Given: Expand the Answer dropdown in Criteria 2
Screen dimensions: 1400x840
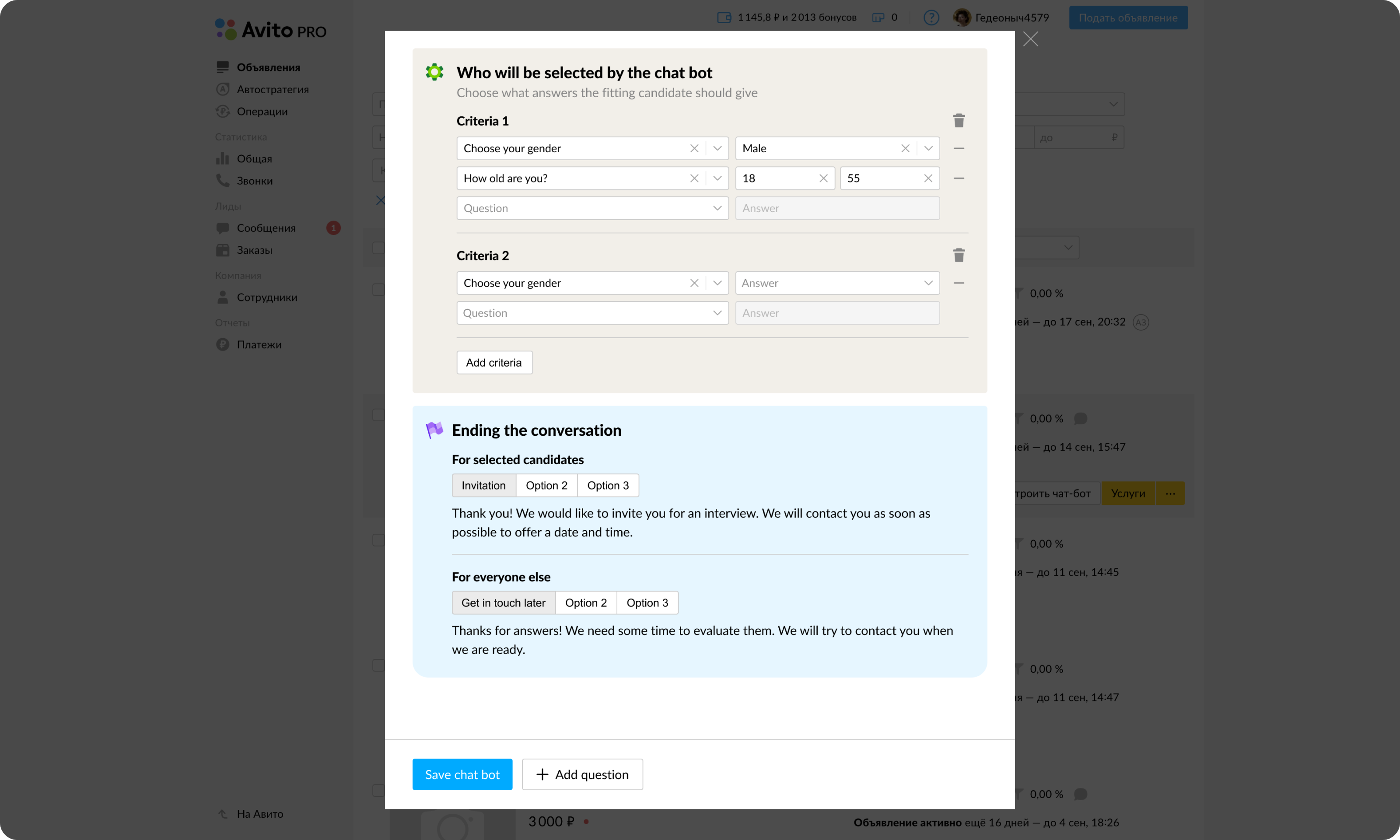Looking at the screenshot, I should tap(927, 283).
